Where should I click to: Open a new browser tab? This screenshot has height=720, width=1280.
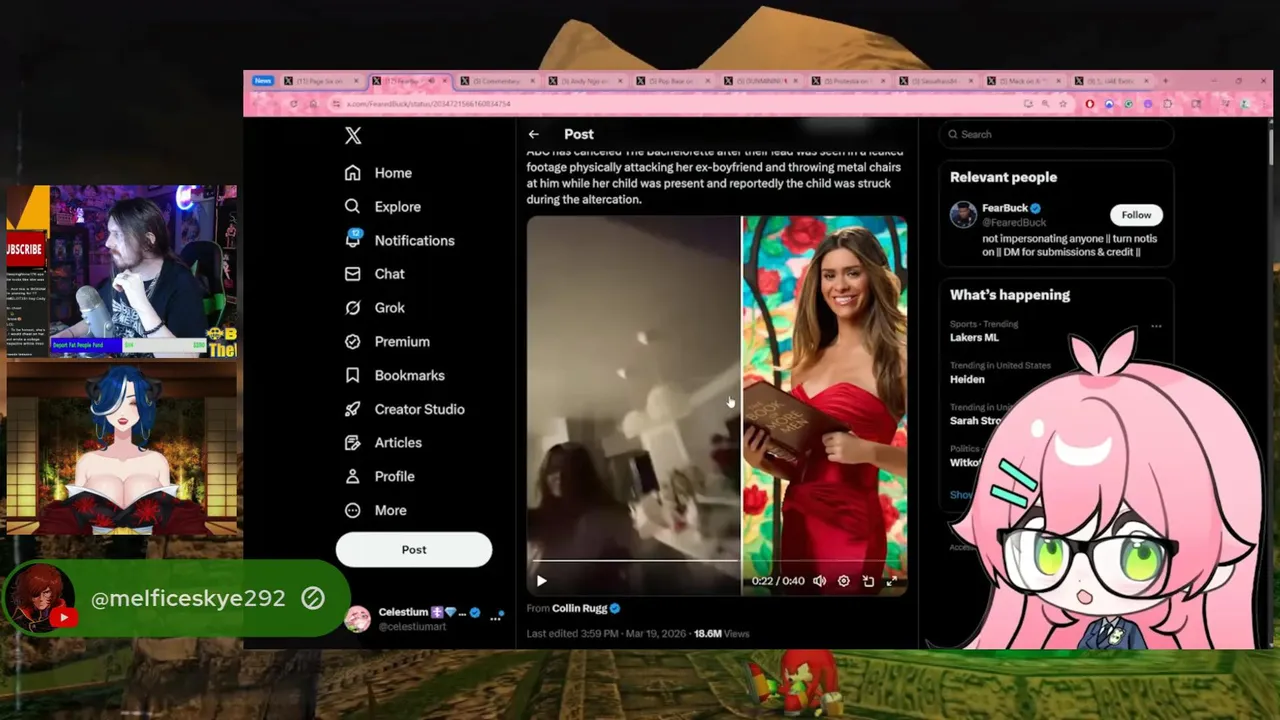click(x=1165, y=81)
